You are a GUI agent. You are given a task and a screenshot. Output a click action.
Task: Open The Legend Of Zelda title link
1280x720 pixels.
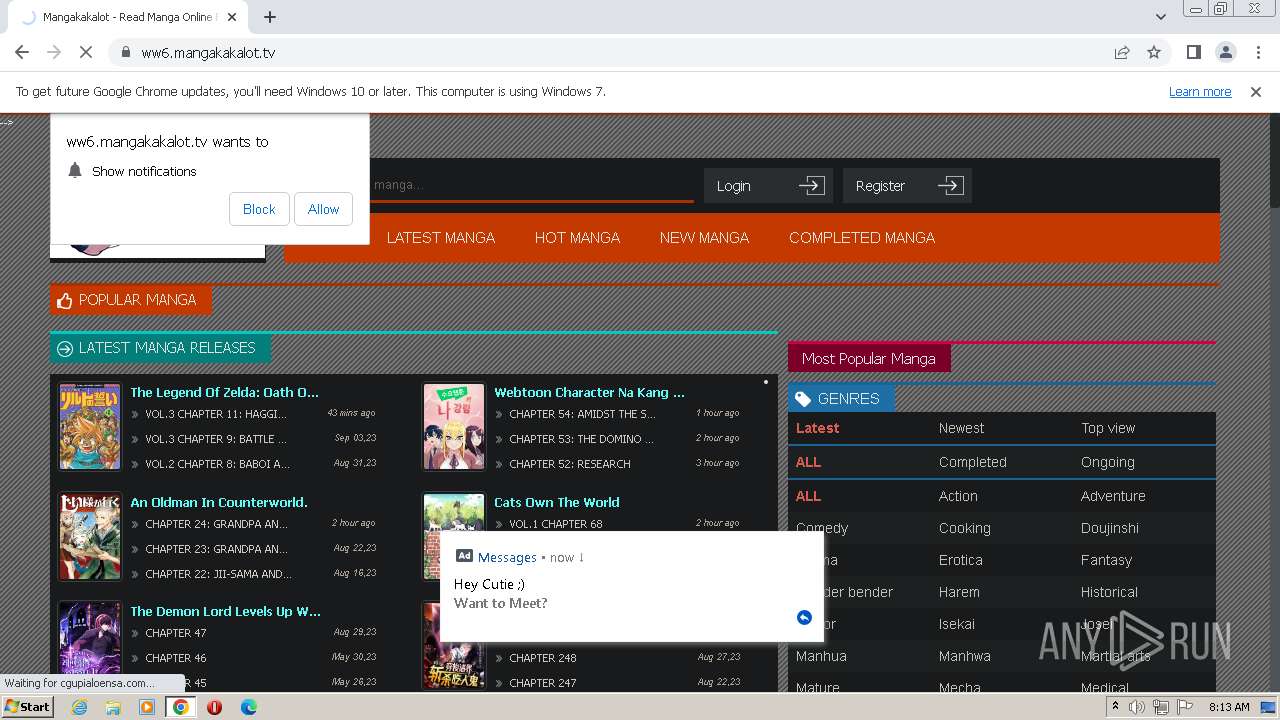coord(224,392)
